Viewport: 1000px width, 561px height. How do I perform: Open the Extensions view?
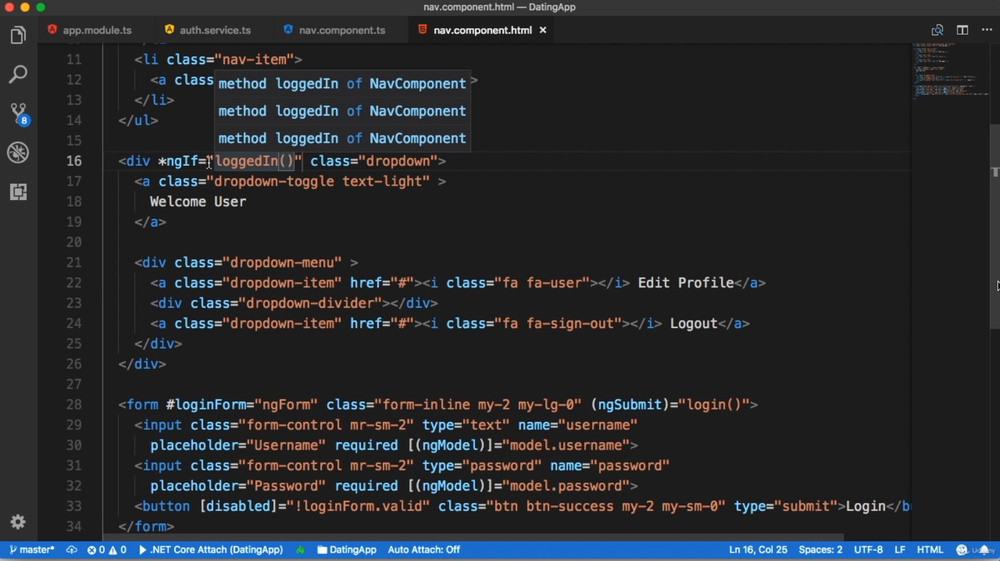(18, 191)
